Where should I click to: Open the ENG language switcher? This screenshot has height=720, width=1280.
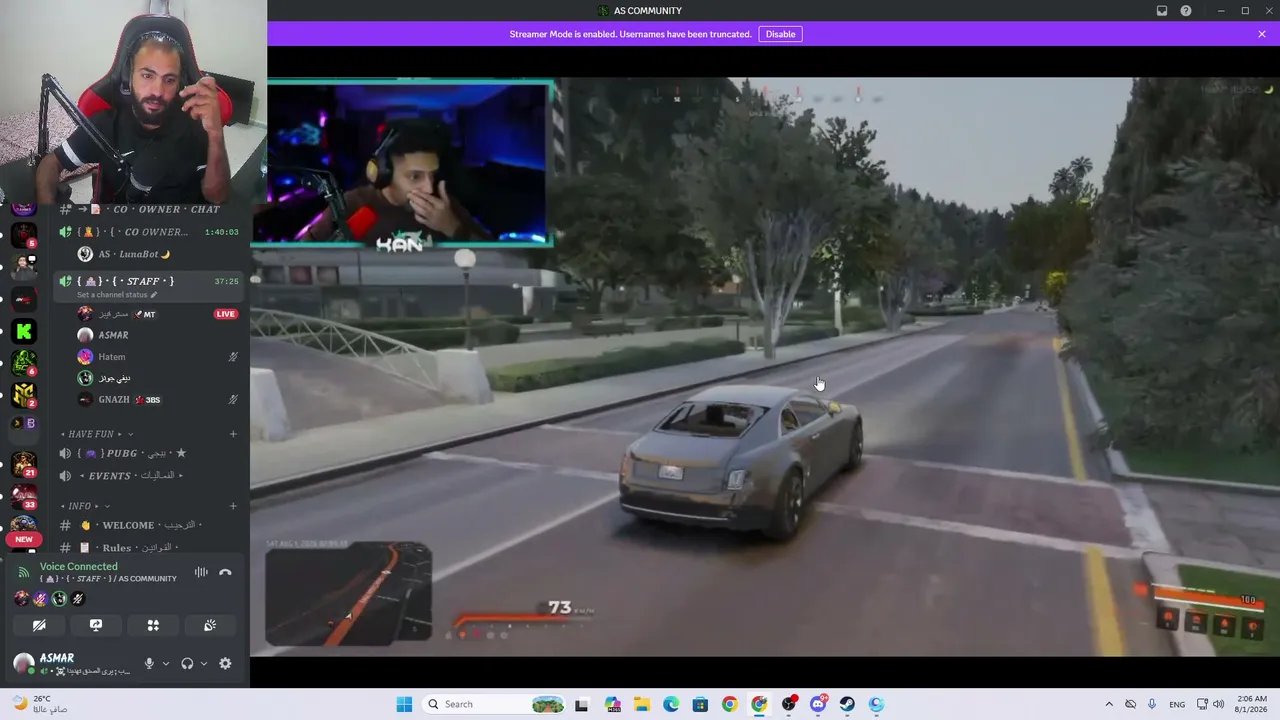(x=1177, y=704)
